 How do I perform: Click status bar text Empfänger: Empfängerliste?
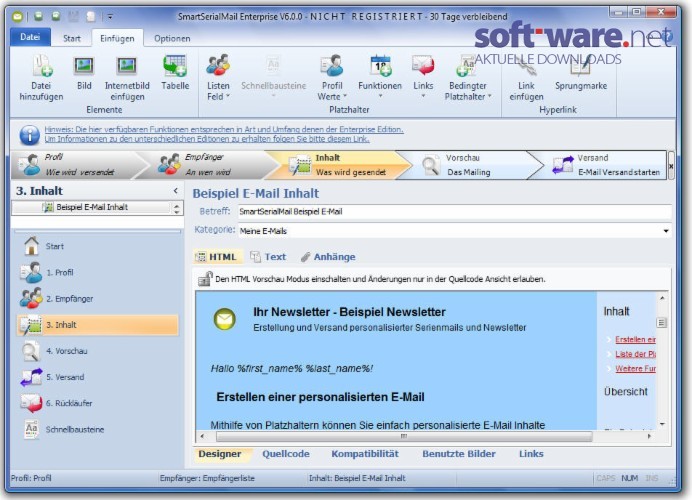207,478
